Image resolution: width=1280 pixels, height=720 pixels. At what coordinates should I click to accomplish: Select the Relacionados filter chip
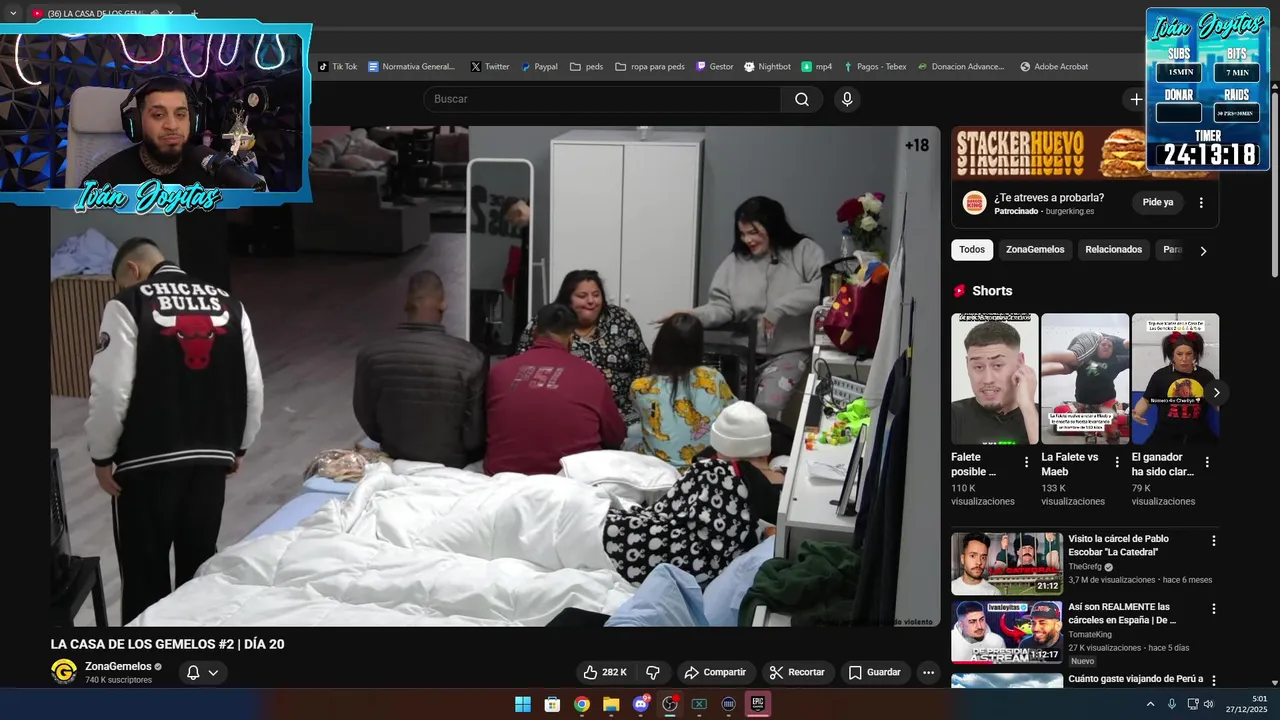pyautogui.click(x=1113, y=250)
